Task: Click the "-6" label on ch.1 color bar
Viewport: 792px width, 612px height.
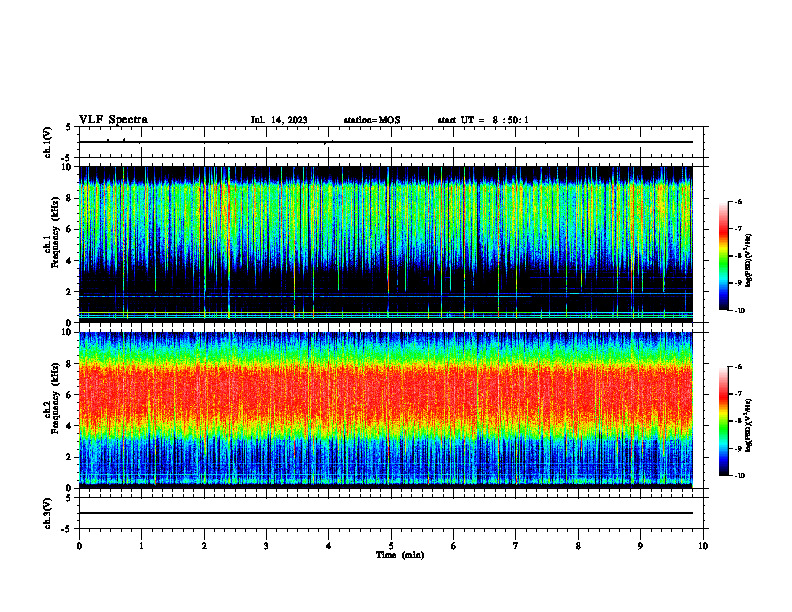Action: point(738,201)
